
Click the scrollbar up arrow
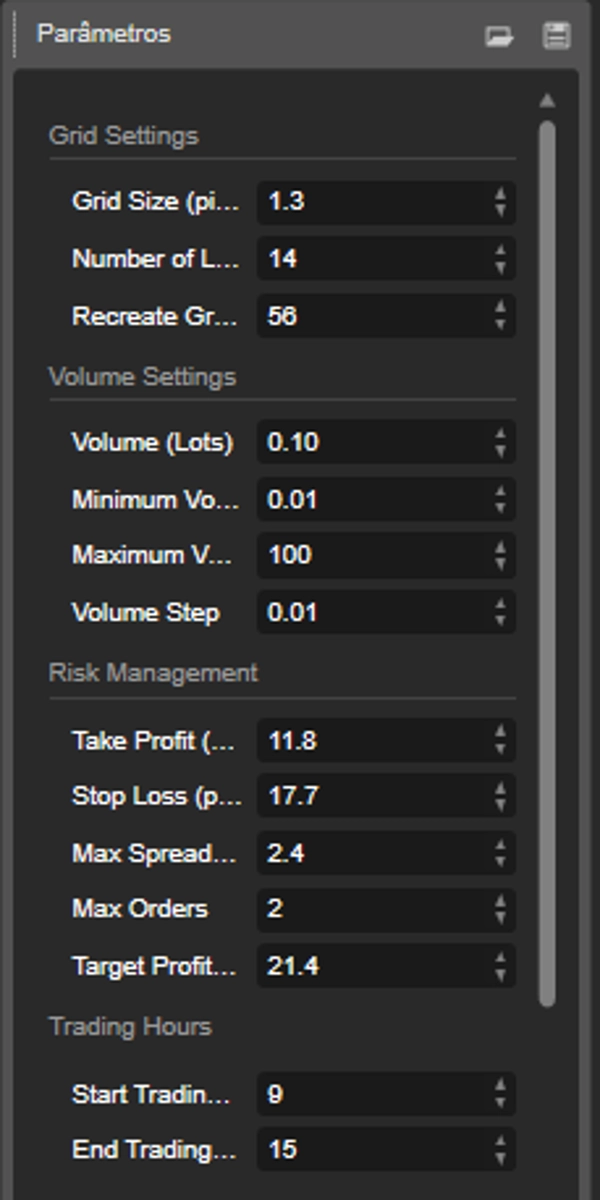(x=546, y=100)
